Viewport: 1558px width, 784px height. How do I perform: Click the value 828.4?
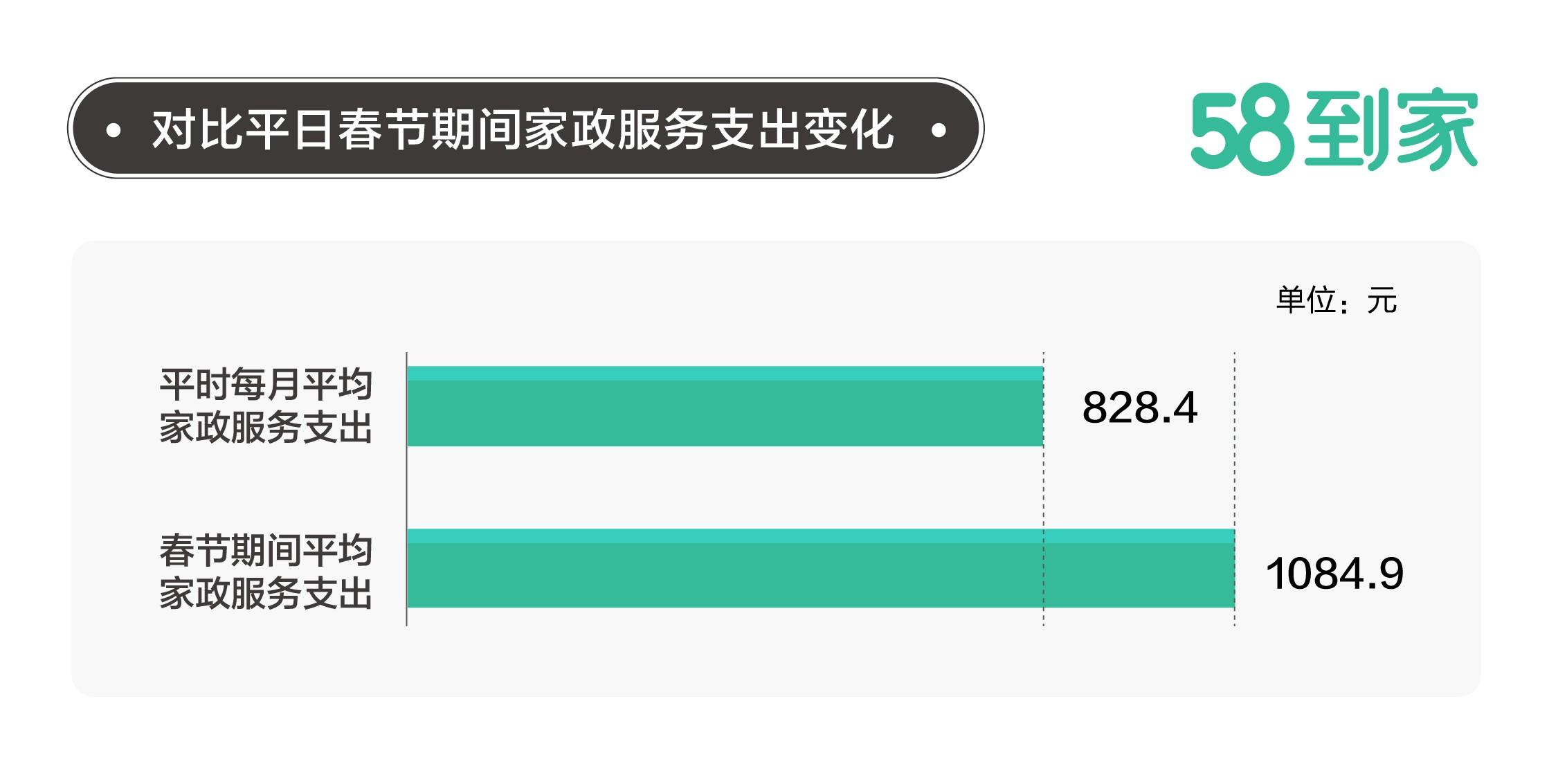click(1139, 408)
